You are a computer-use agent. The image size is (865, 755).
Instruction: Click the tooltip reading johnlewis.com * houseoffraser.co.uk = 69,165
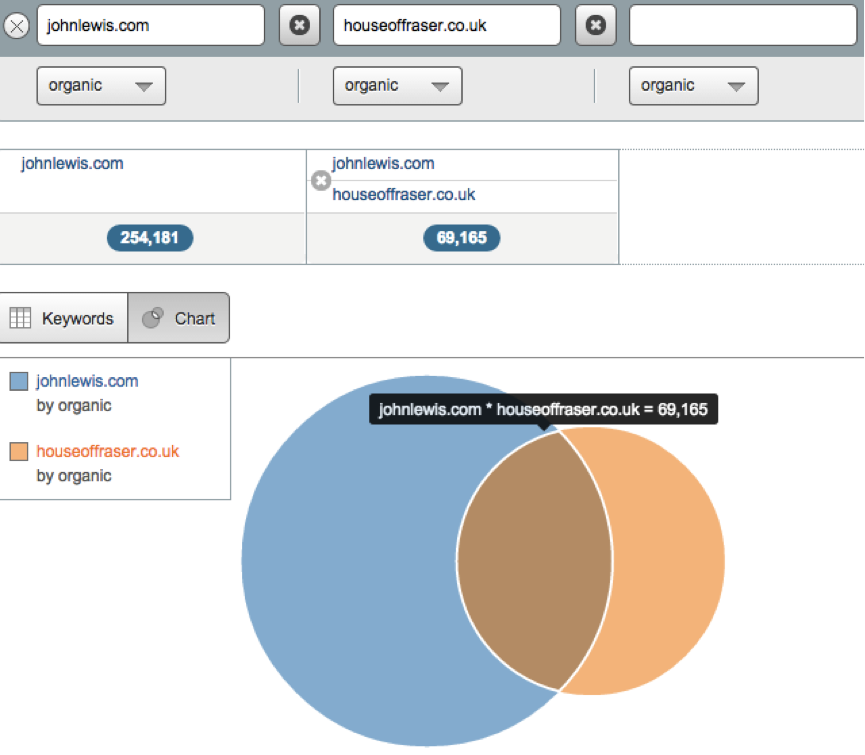(543, 409)
